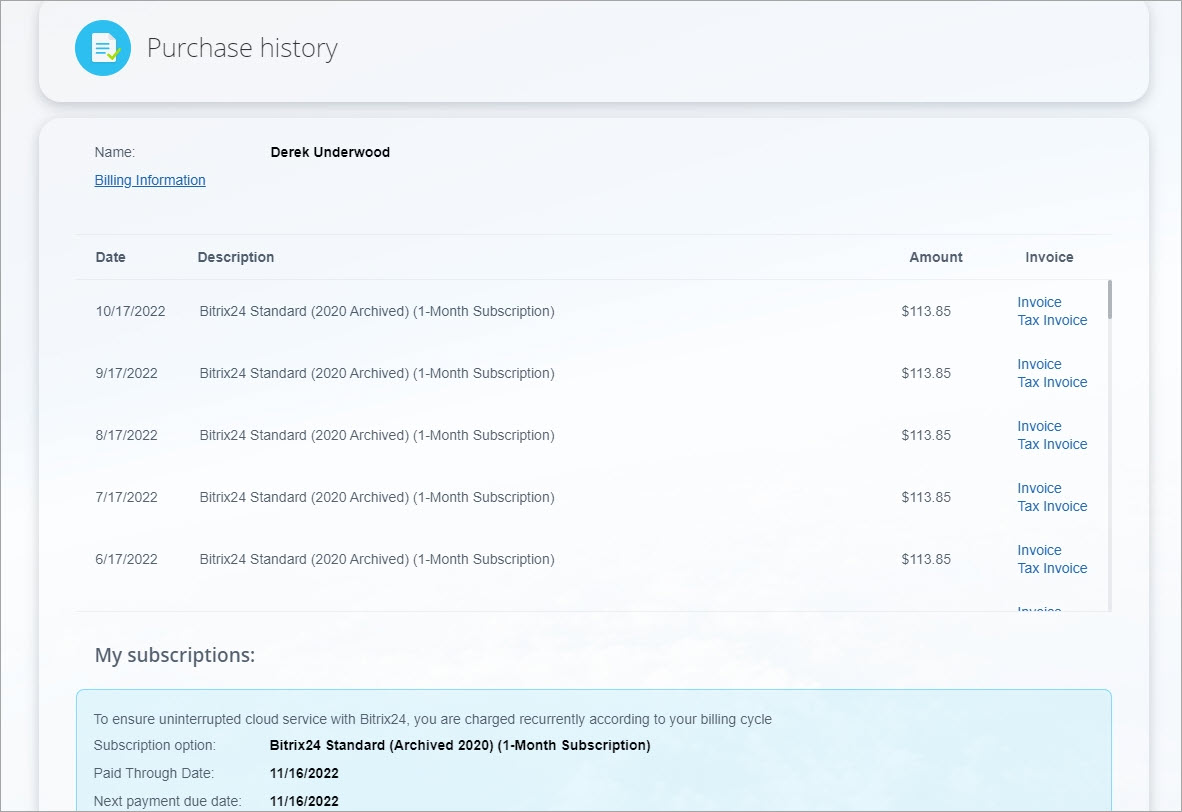Open Invoice for 7/17/2022 purchase
Screen dimensions: 1182x812
click(1039, 488)
